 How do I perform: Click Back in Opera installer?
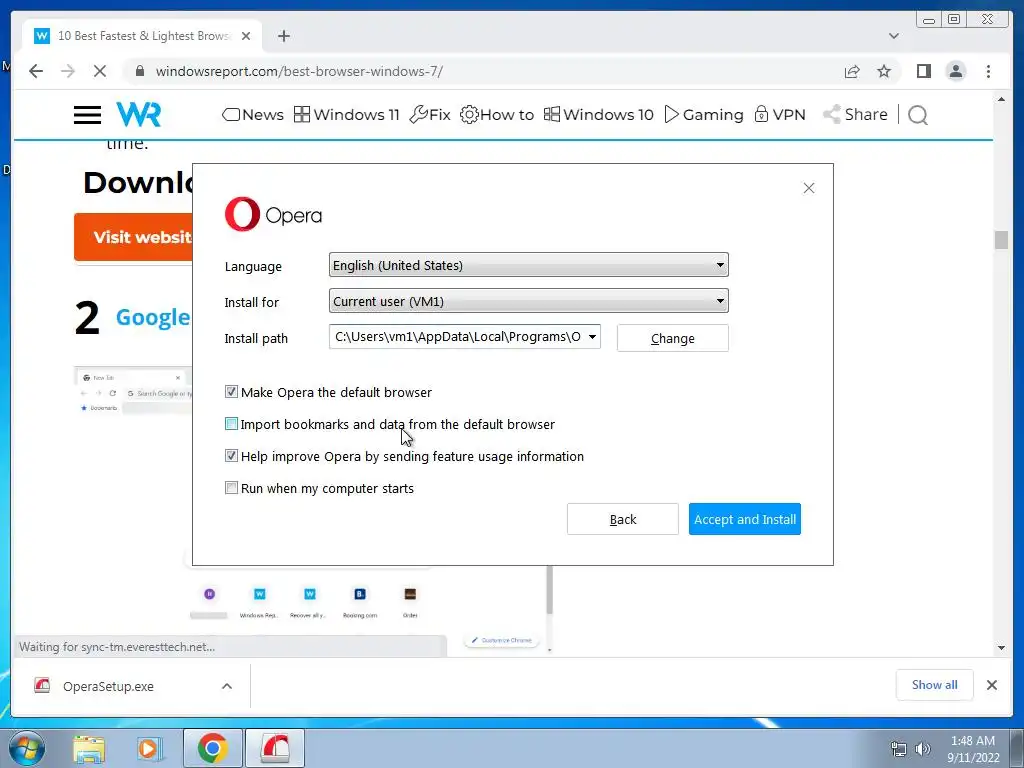622,519
